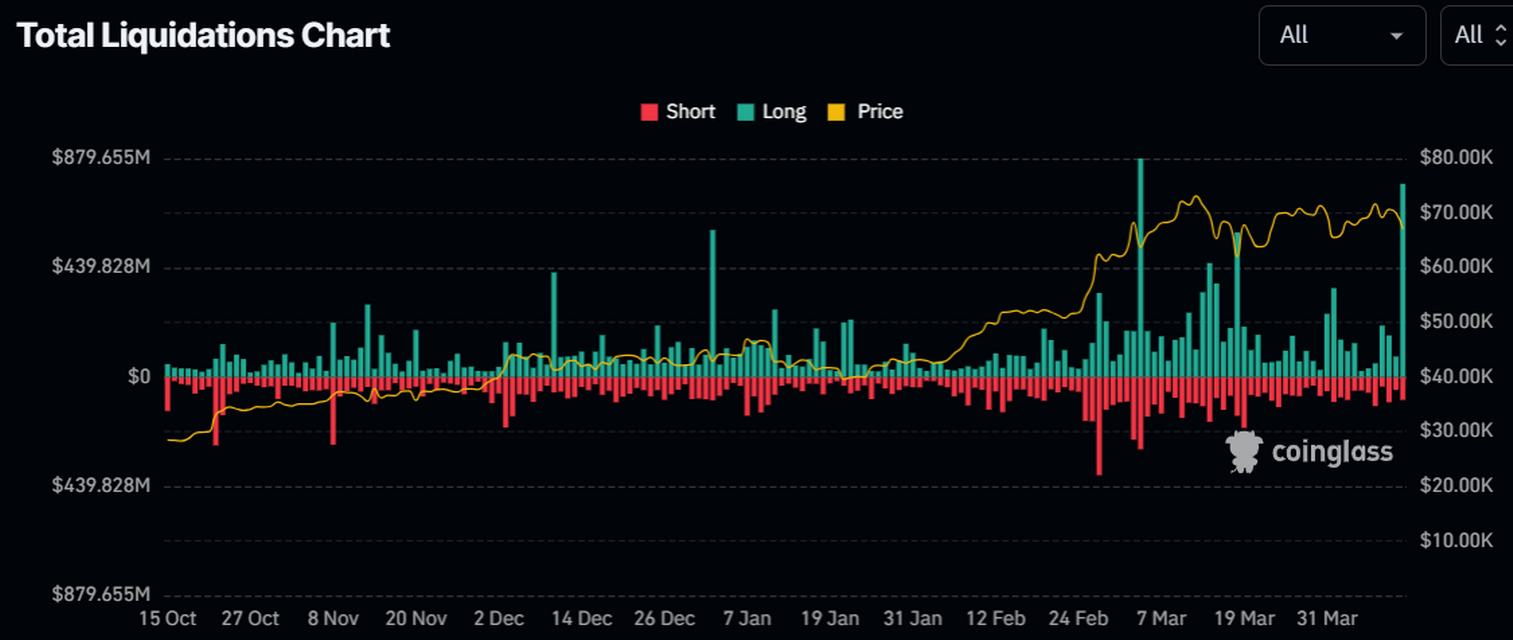Click the top $879.655M liquidation axis label
This screenshot has width=1513, height=640.
tap(101, 158)
